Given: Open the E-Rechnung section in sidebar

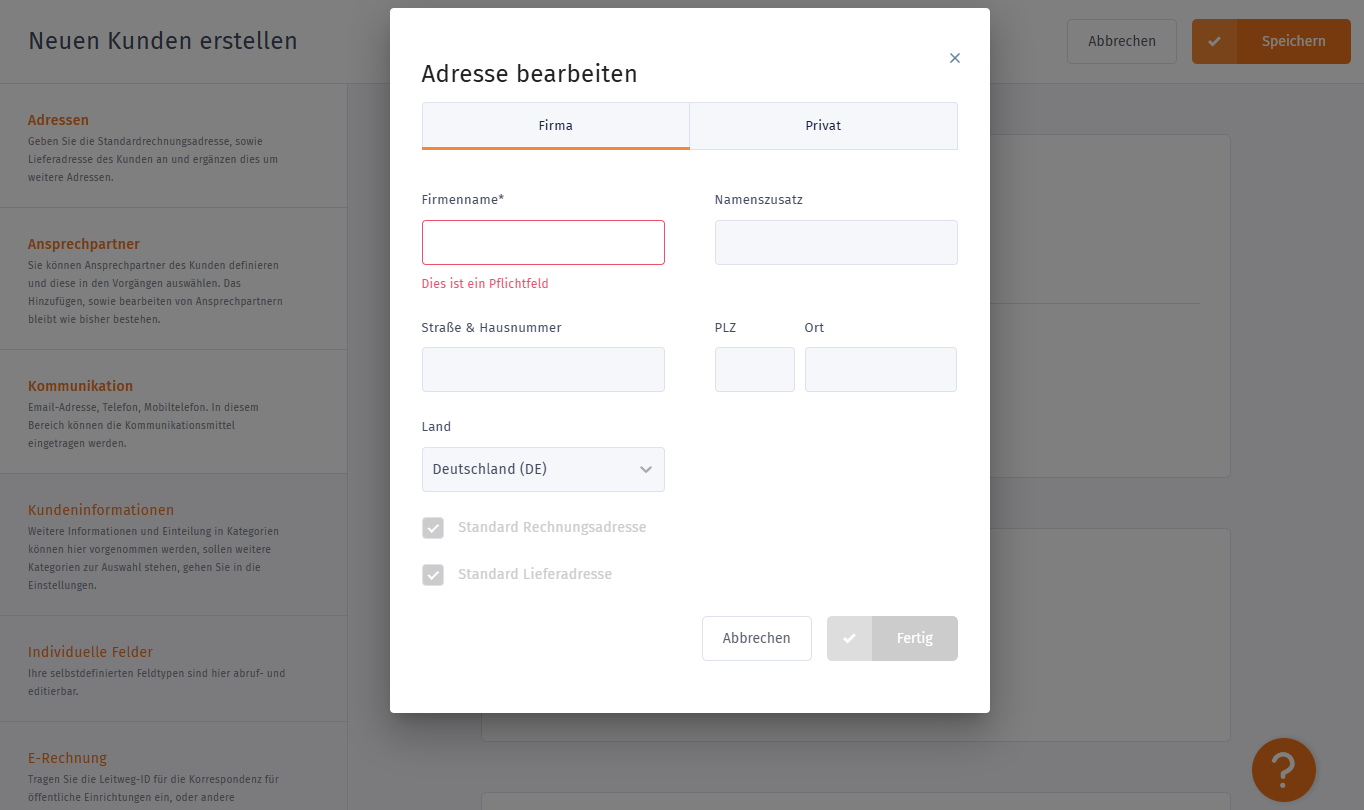Looking at the screenshot, I should click(x=174, y=766).
